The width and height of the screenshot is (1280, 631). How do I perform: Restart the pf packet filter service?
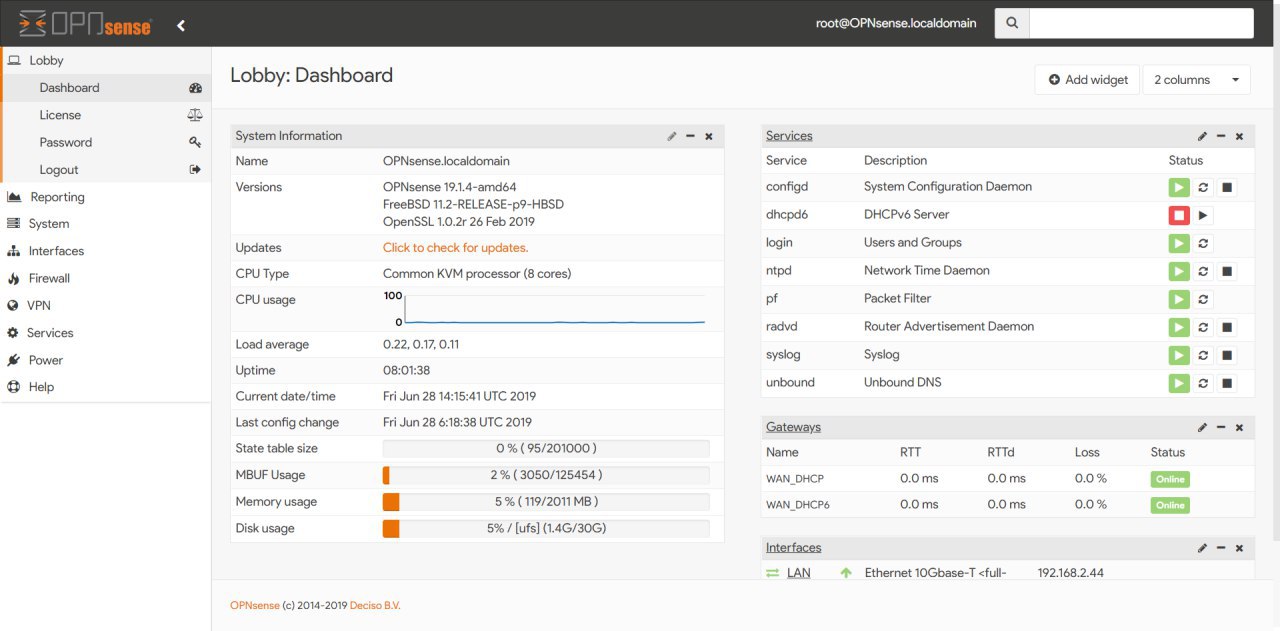point(1204,299)
